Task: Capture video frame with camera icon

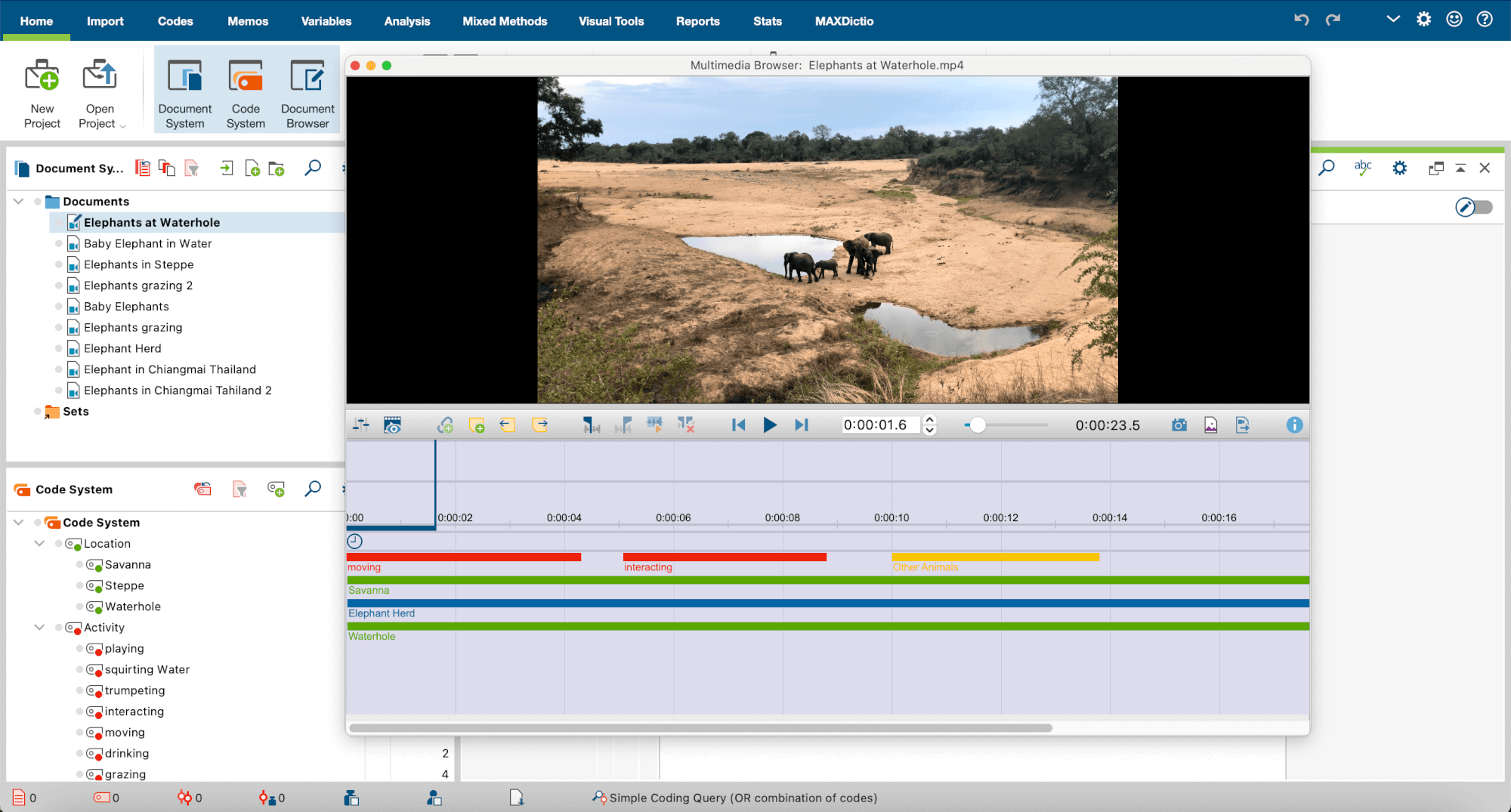Action: click(1179, 425)
